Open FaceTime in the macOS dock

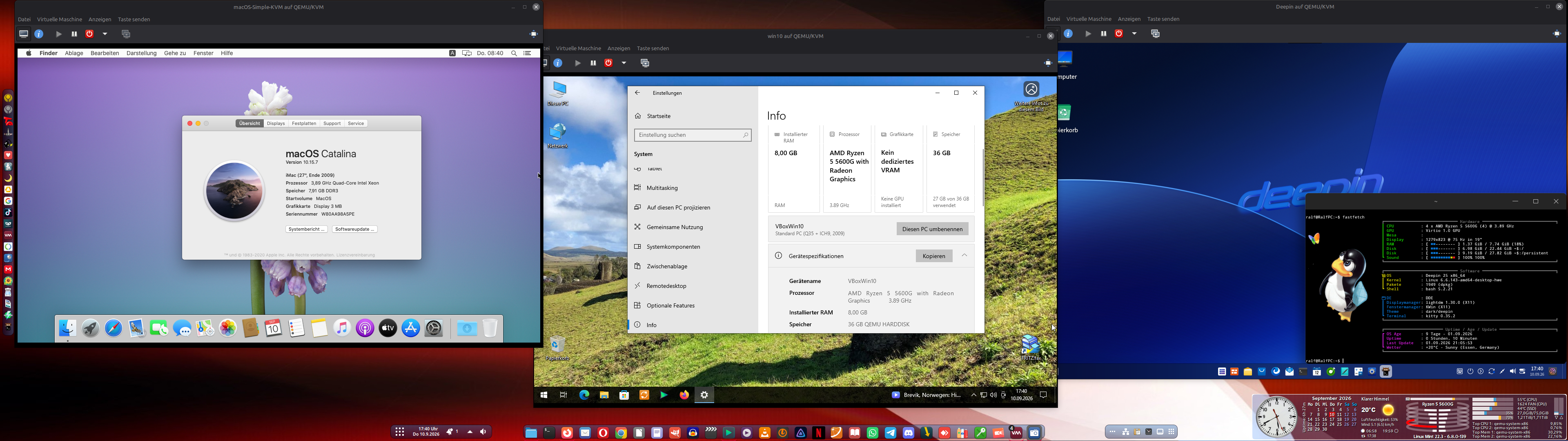click(159, 329)
